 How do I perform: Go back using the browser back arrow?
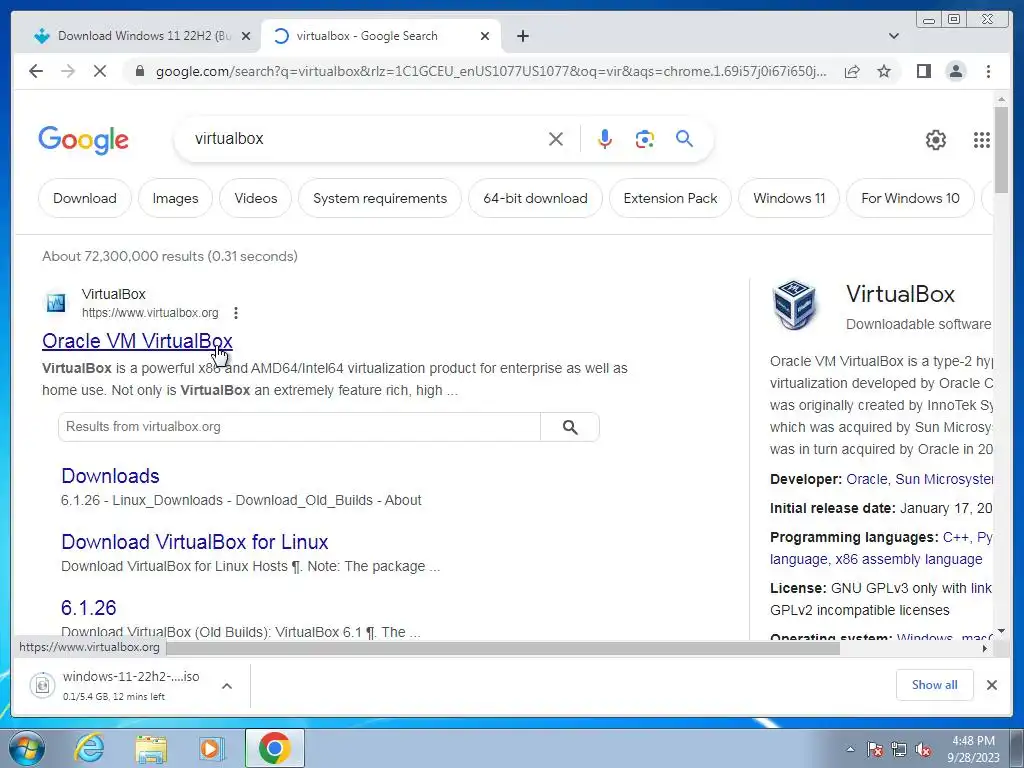pyautogui.click(x=36, y=71)
